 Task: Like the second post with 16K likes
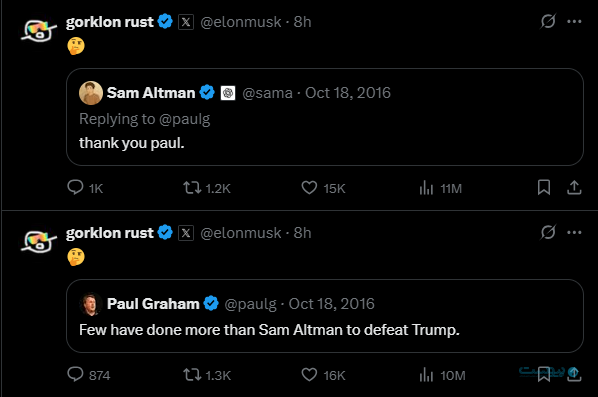309,375
